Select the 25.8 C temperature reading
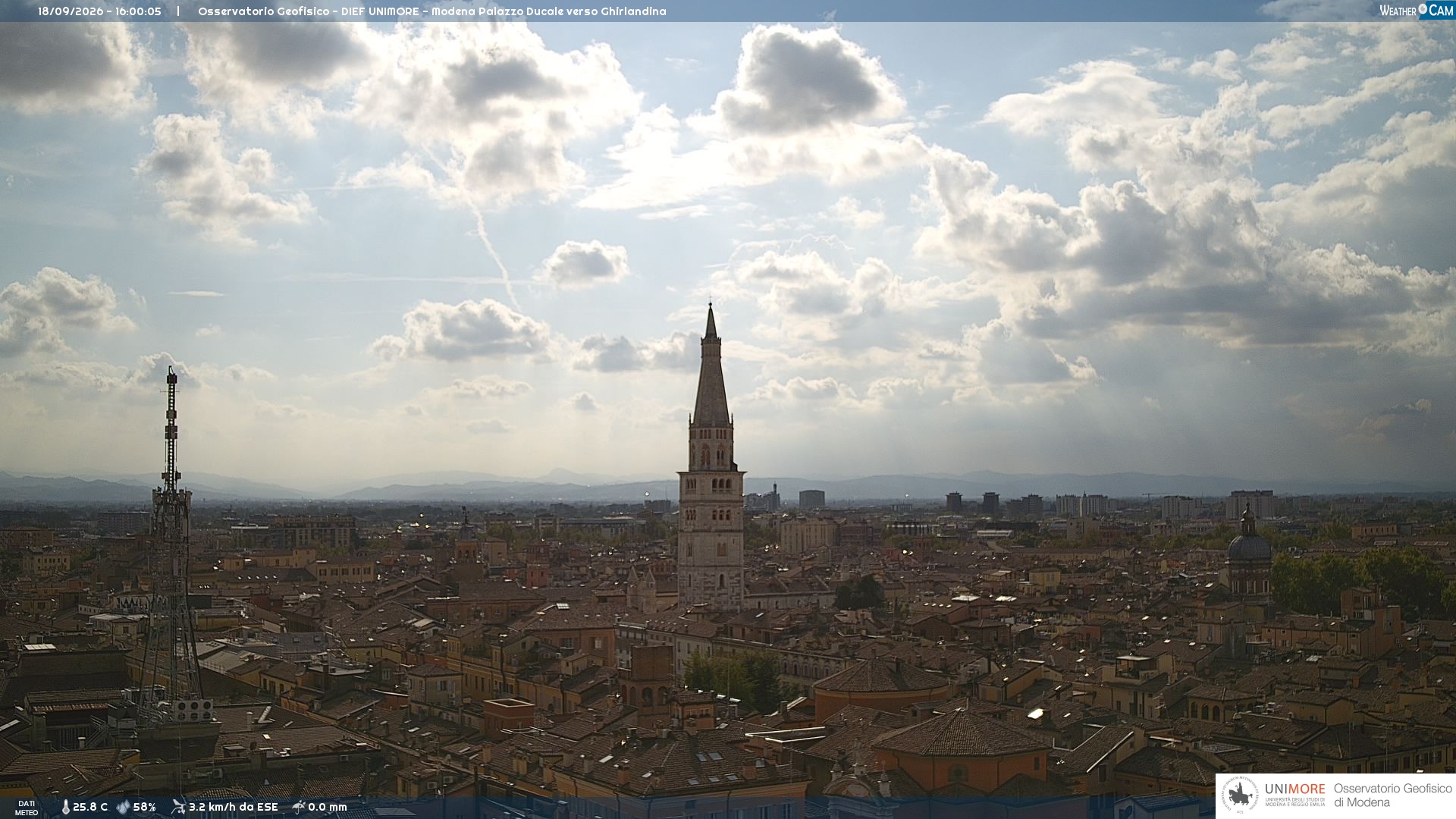The height and width of the screenshot is (819, 1456). (90, 807)
